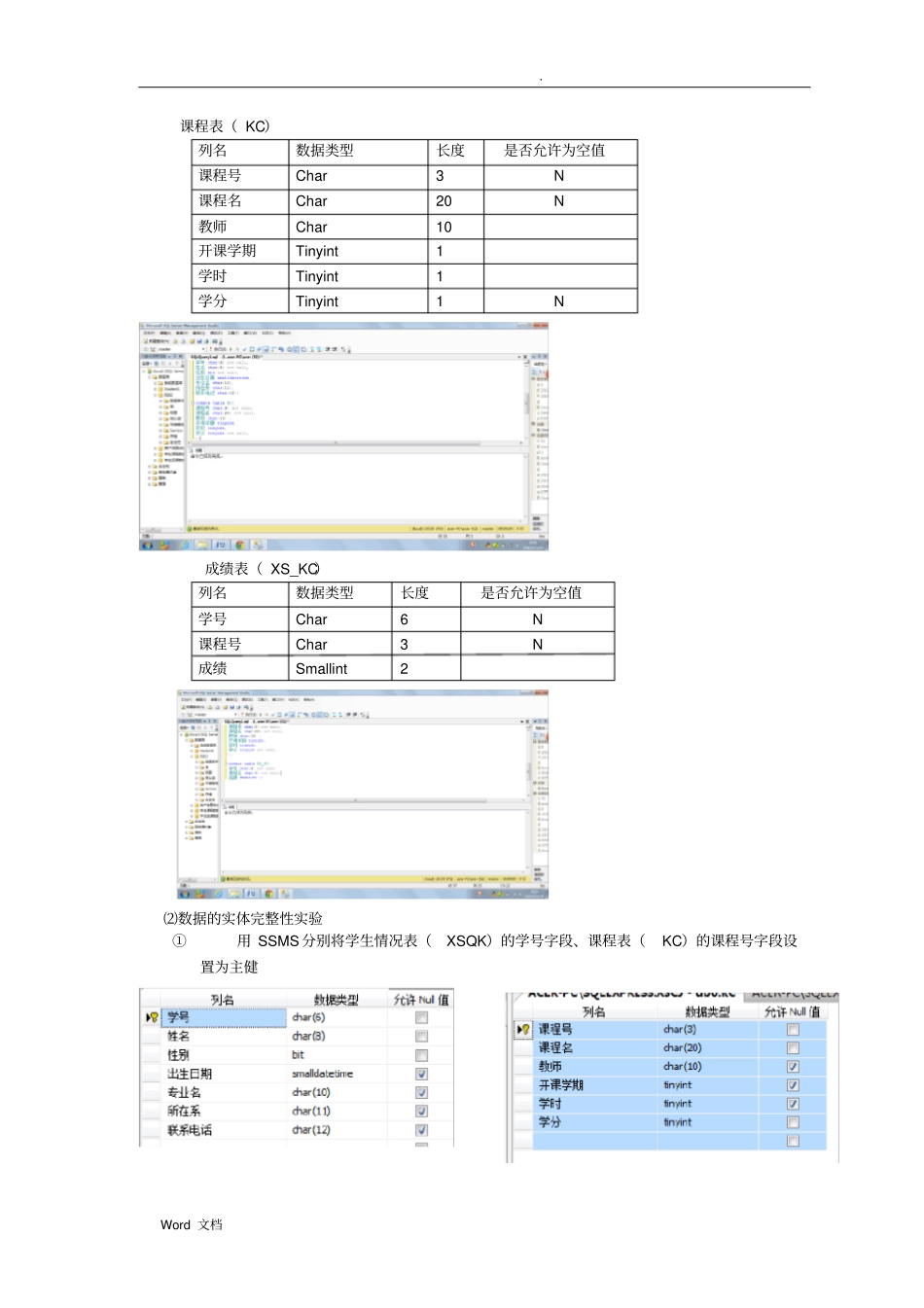Uncheck Allow Null for 专业名
924x1308 pixels.
pos(421,1092)
